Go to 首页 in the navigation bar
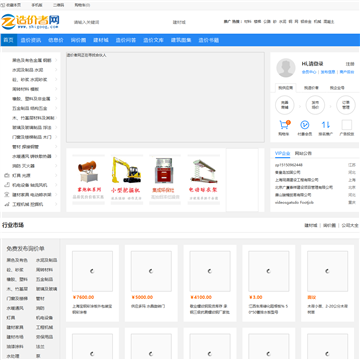This screenshot has width=360, height=360. click(x=9, y=40)
